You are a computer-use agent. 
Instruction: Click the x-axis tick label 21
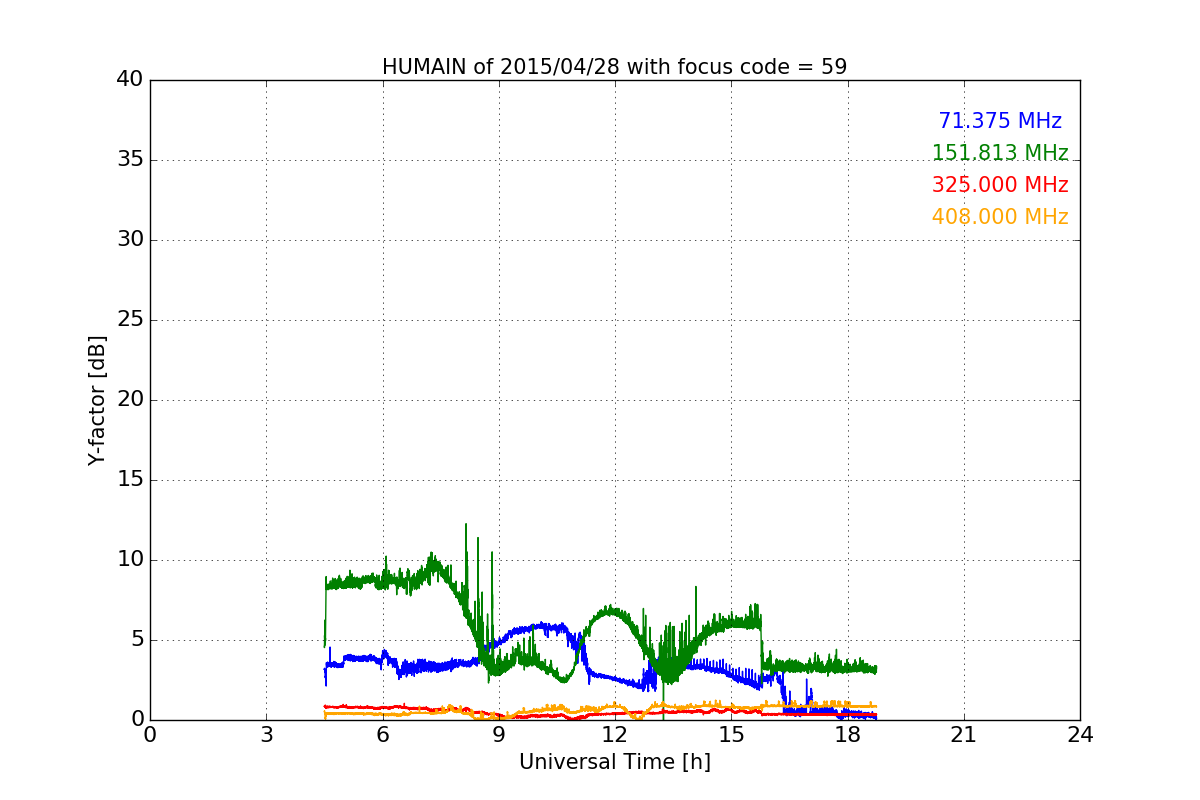(964, 735)
